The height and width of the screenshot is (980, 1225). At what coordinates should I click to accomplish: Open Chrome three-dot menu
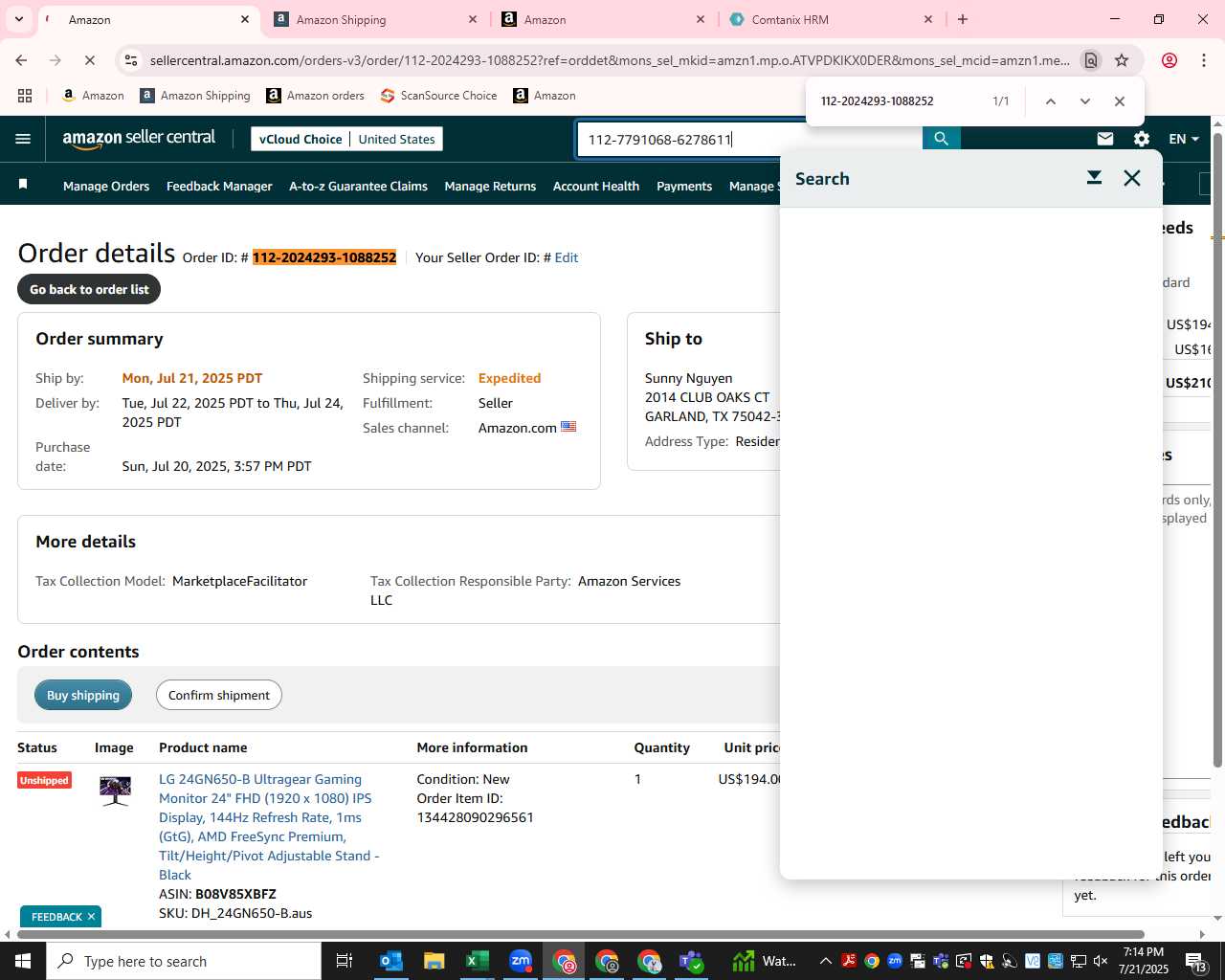click(x=1203, y=60)
